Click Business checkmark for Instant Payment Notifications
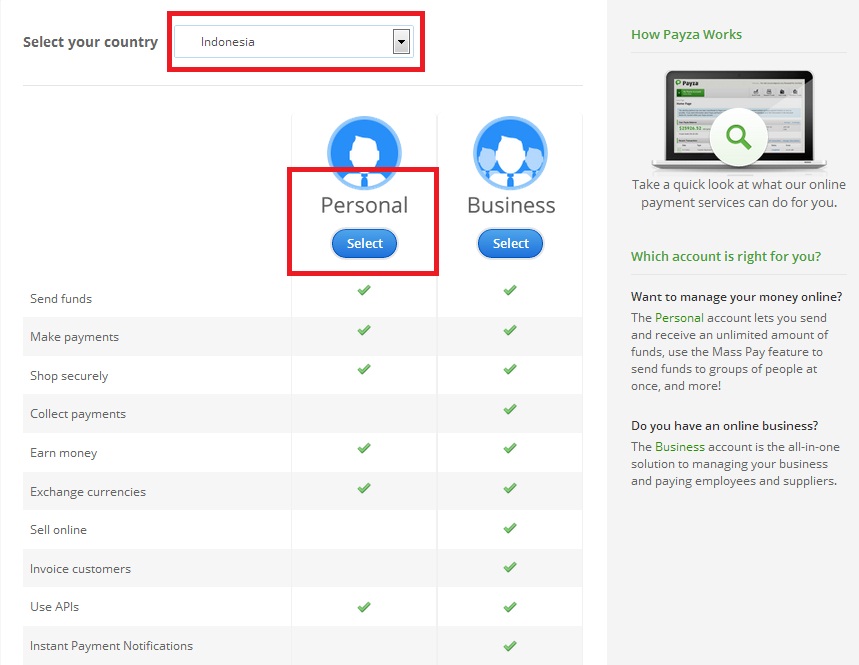The width and height of the screenshot is (859, 665). coord(510,646)
